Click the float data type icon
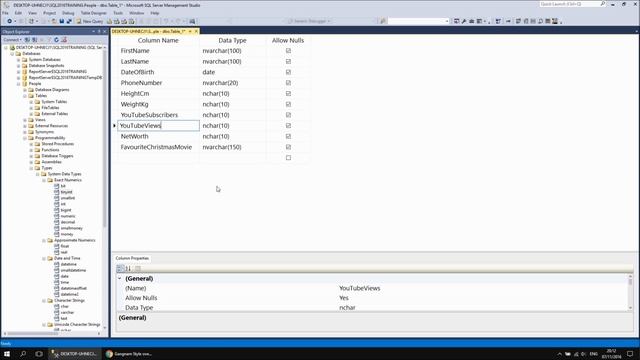 [x=57, y=246]
